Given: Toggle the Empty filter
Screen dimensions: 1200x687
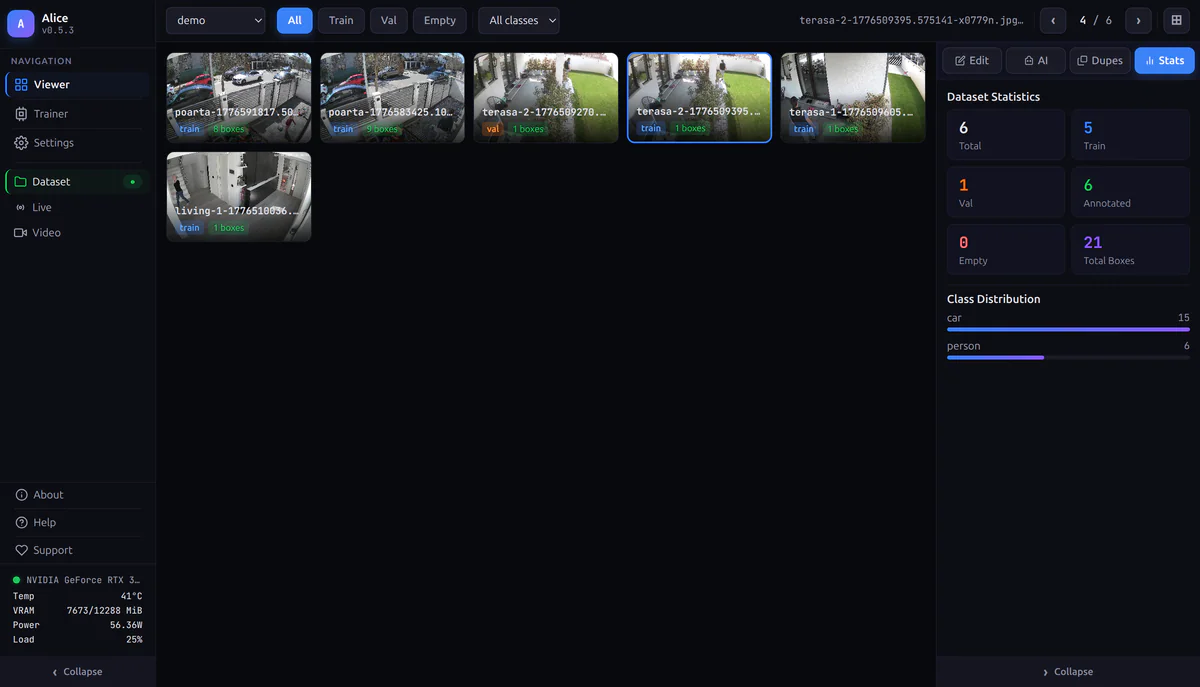Looking at the screenshot, I should tap(439, 20).
